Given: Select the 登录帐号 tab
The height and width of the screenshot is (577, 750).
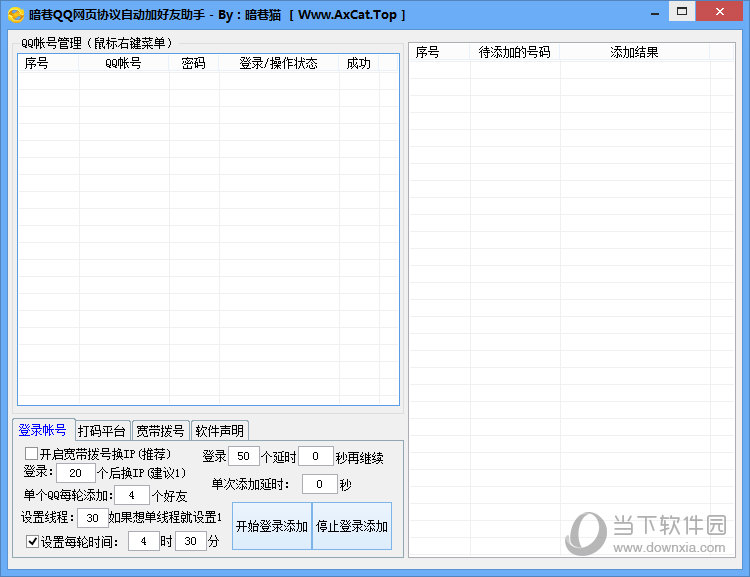Looking at the screenshot, I should 43,430.
